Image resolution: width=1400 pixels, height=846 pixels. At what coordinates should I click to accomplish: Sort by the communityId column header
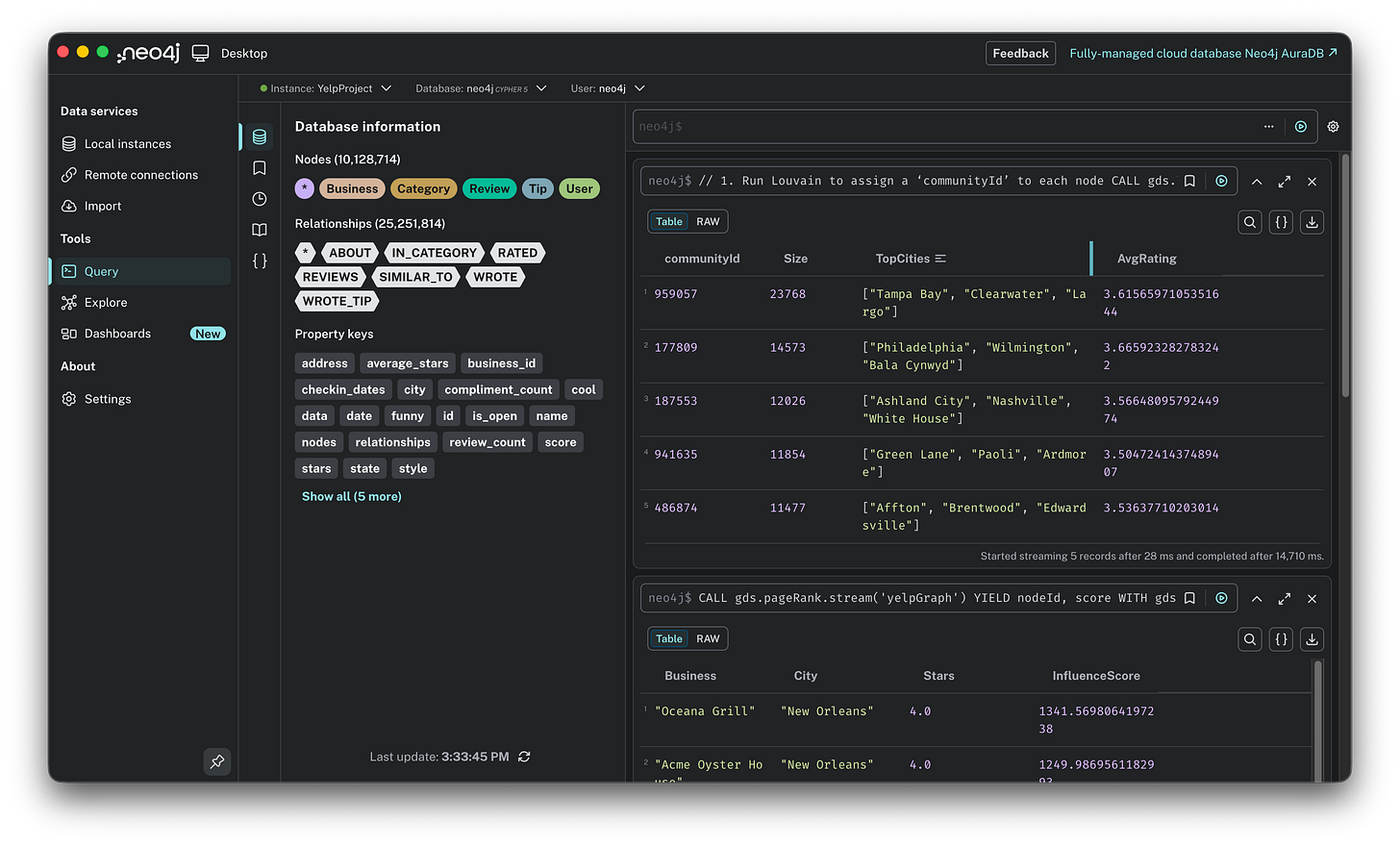pos(702,259)
